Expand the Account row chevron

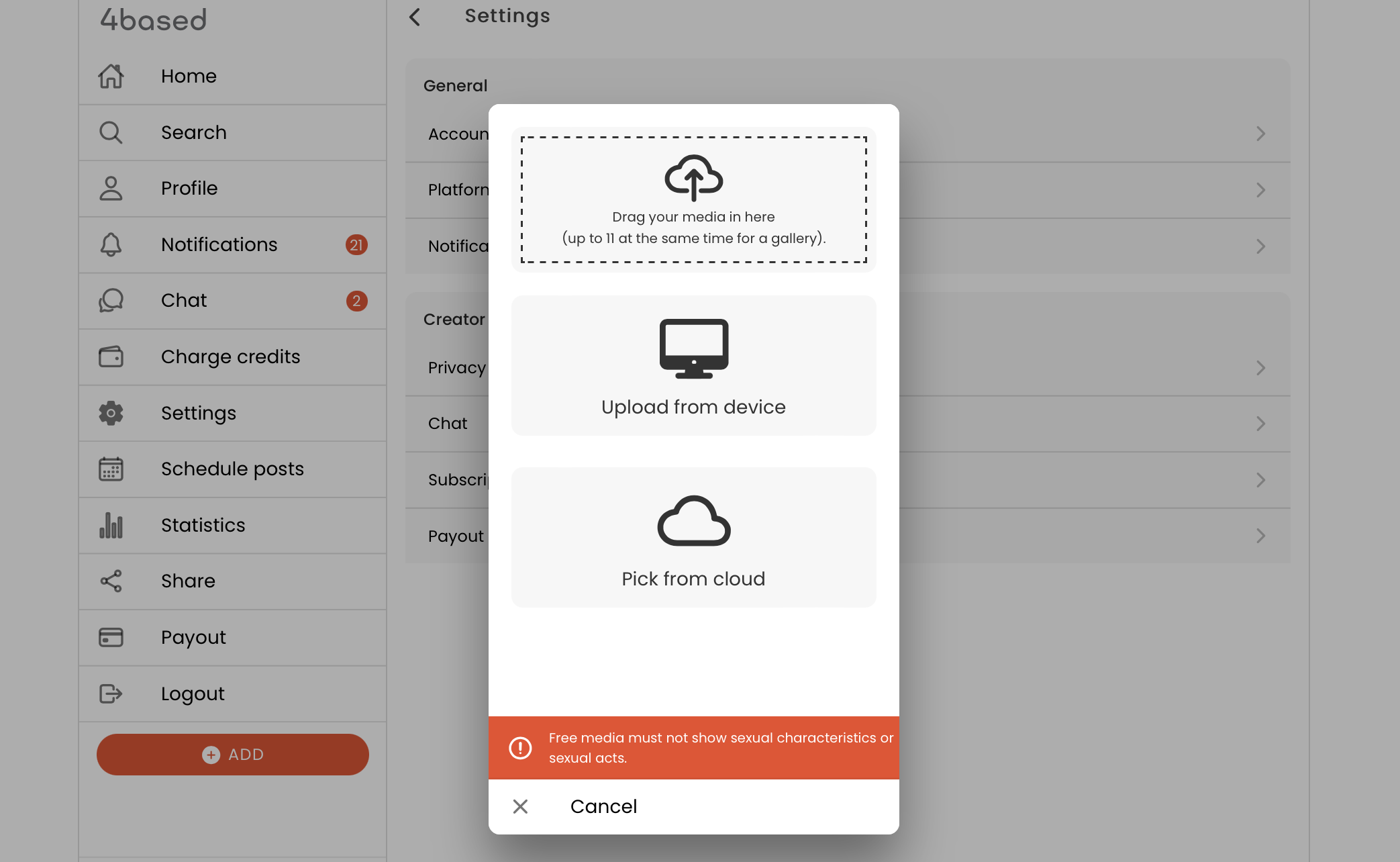point(1260,134)
